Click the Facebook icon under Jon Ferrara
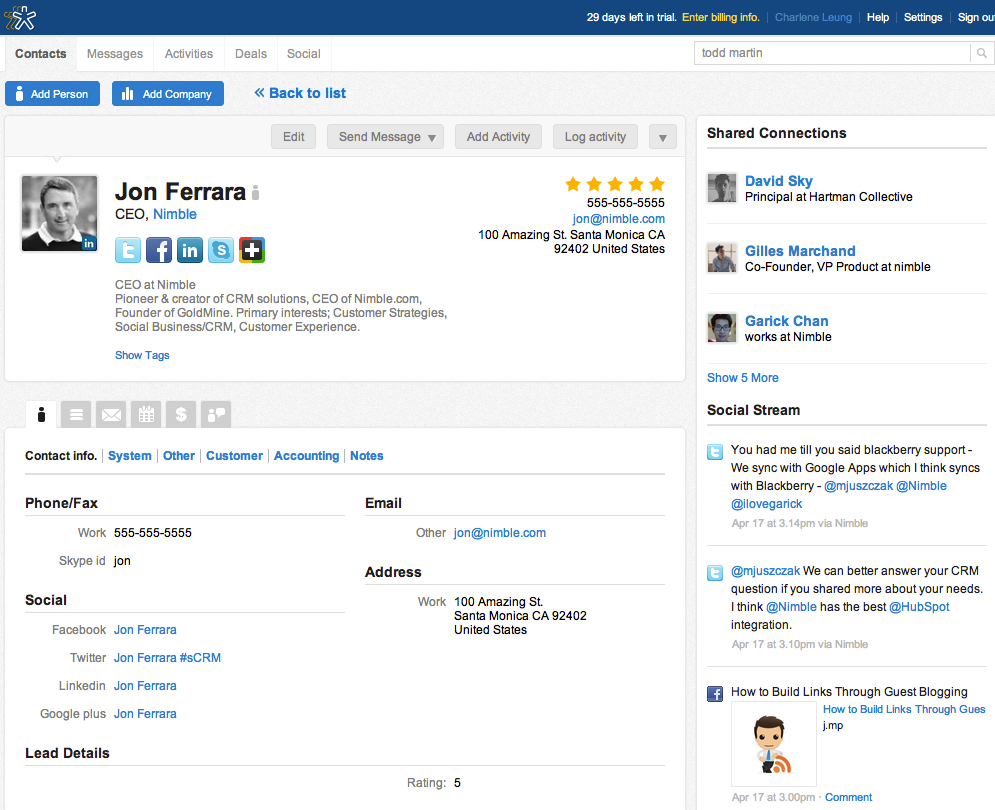 tap(159, 250)
